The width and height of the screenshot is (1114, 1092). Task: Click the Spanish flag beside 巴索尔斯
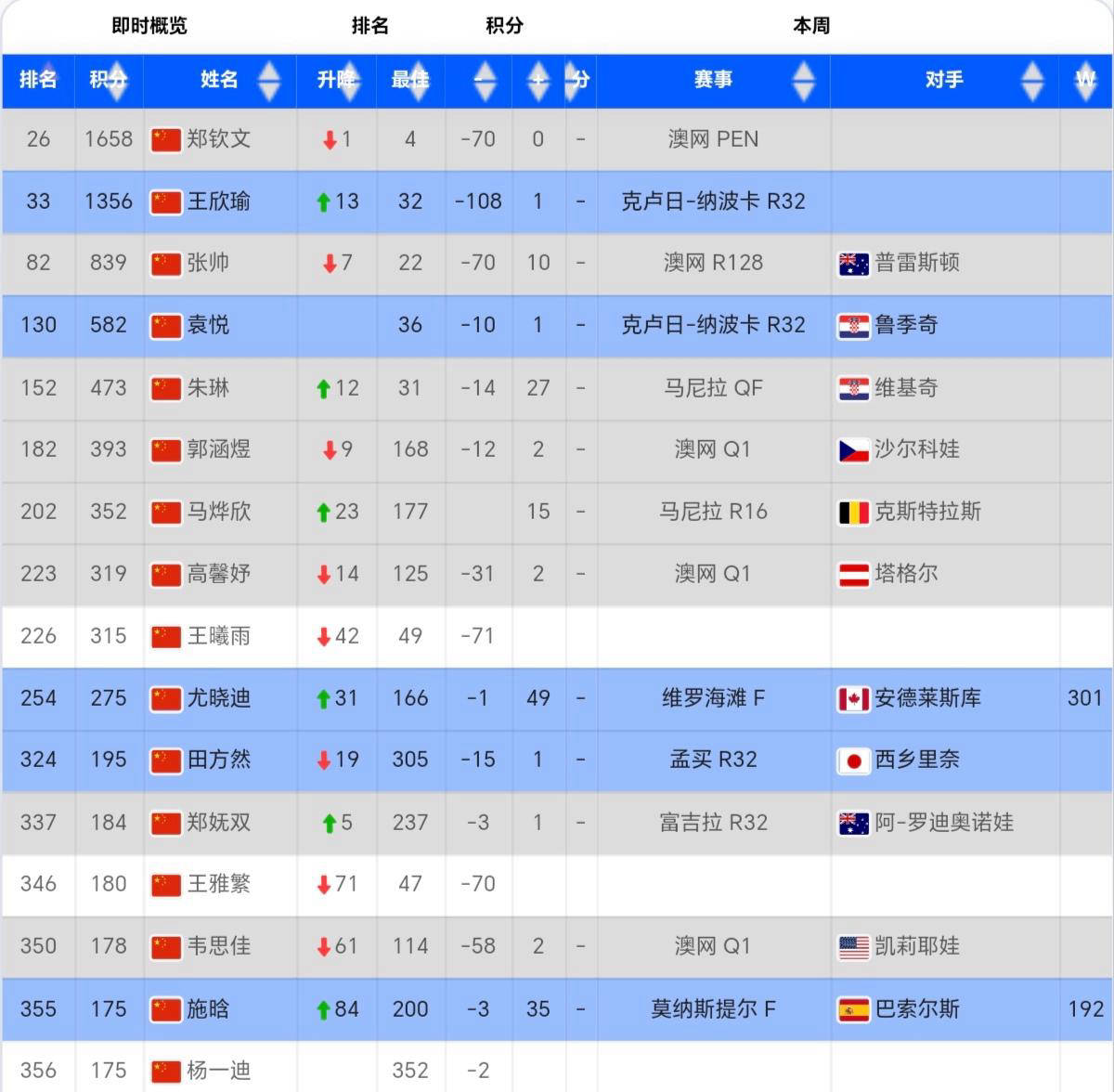(853, 1009)
